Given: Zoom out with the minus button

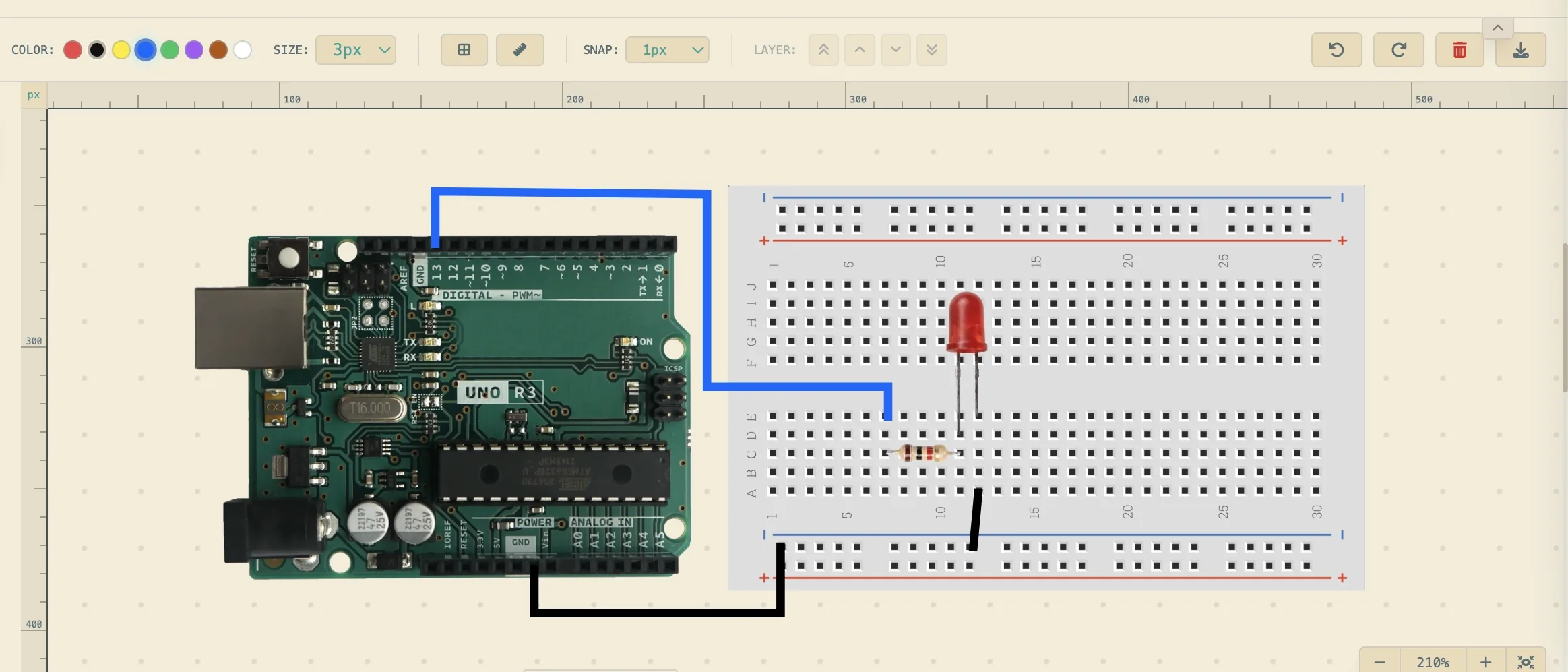Looking at the screenshot, I should (x=1380, y=662).
